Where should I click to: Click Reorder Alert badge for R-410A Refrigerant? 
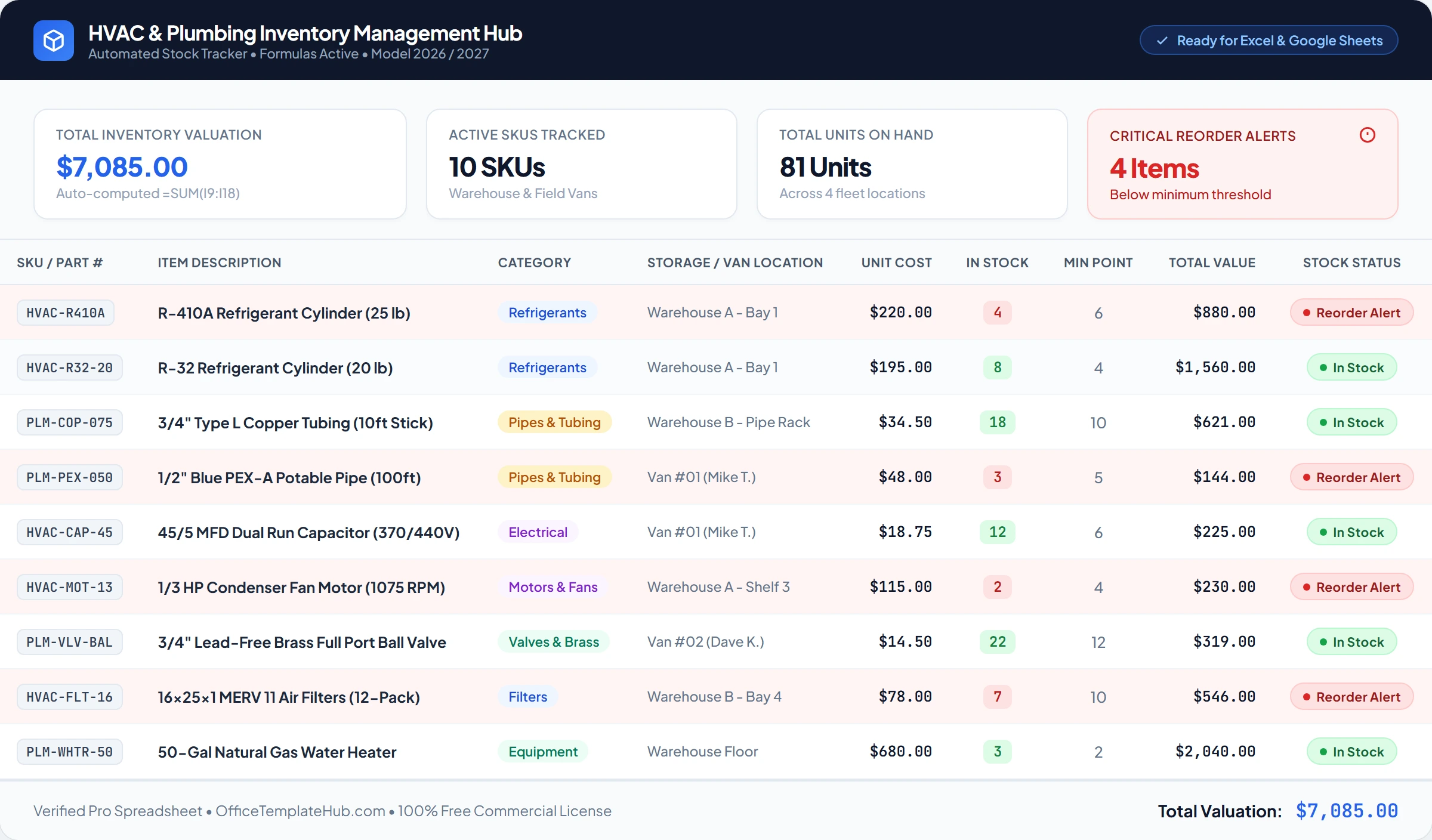[x=1351, y=313]
